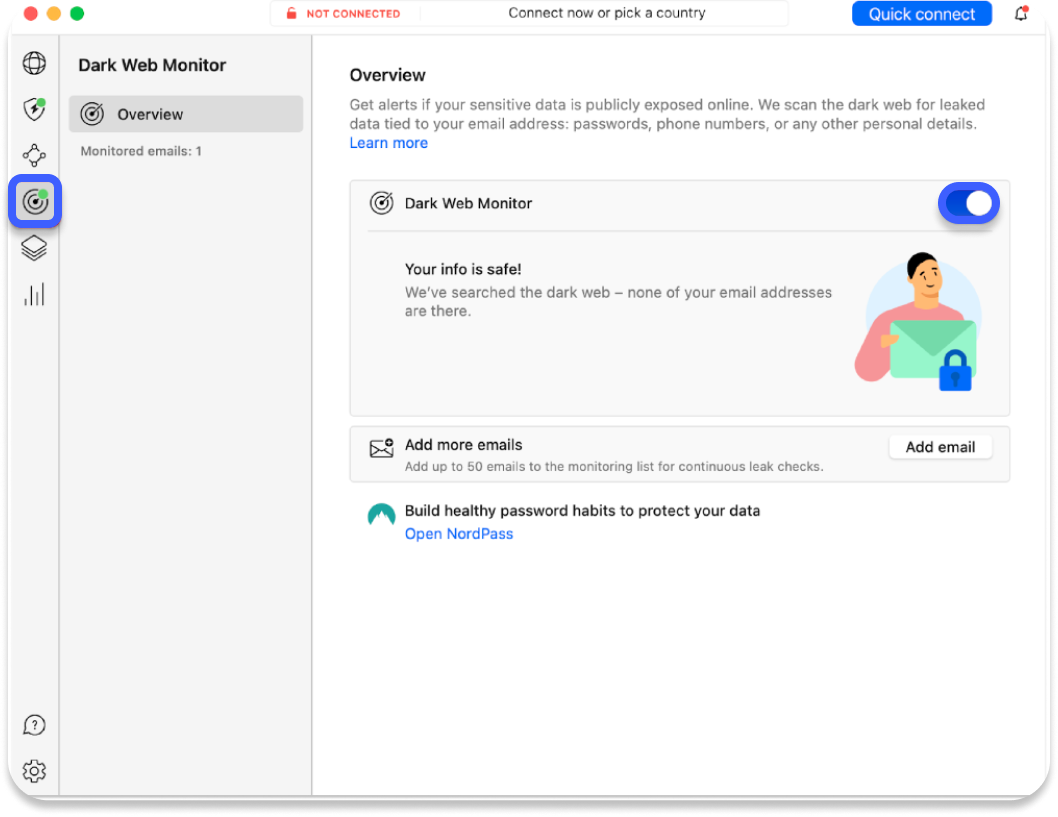Click the Dark Web Monitor panel heading
The image size is (1058, 817).
152,65
